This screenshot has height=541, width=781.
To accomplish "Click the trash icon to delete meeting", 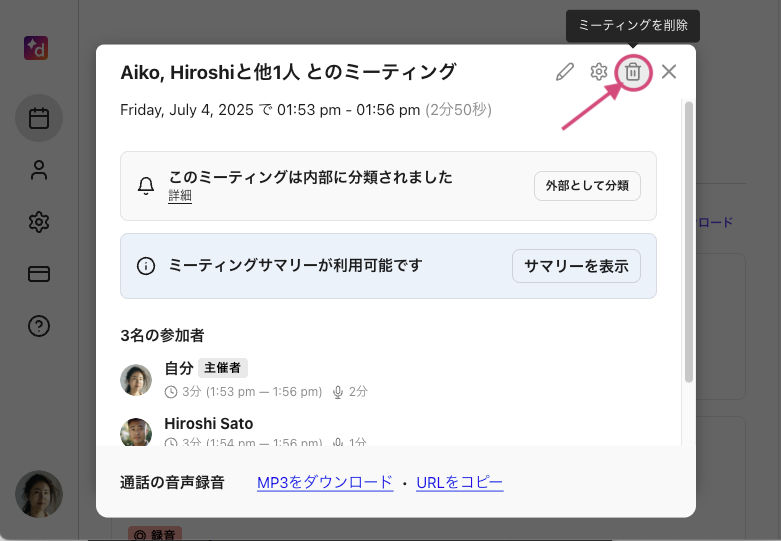I will coord(633,72).
